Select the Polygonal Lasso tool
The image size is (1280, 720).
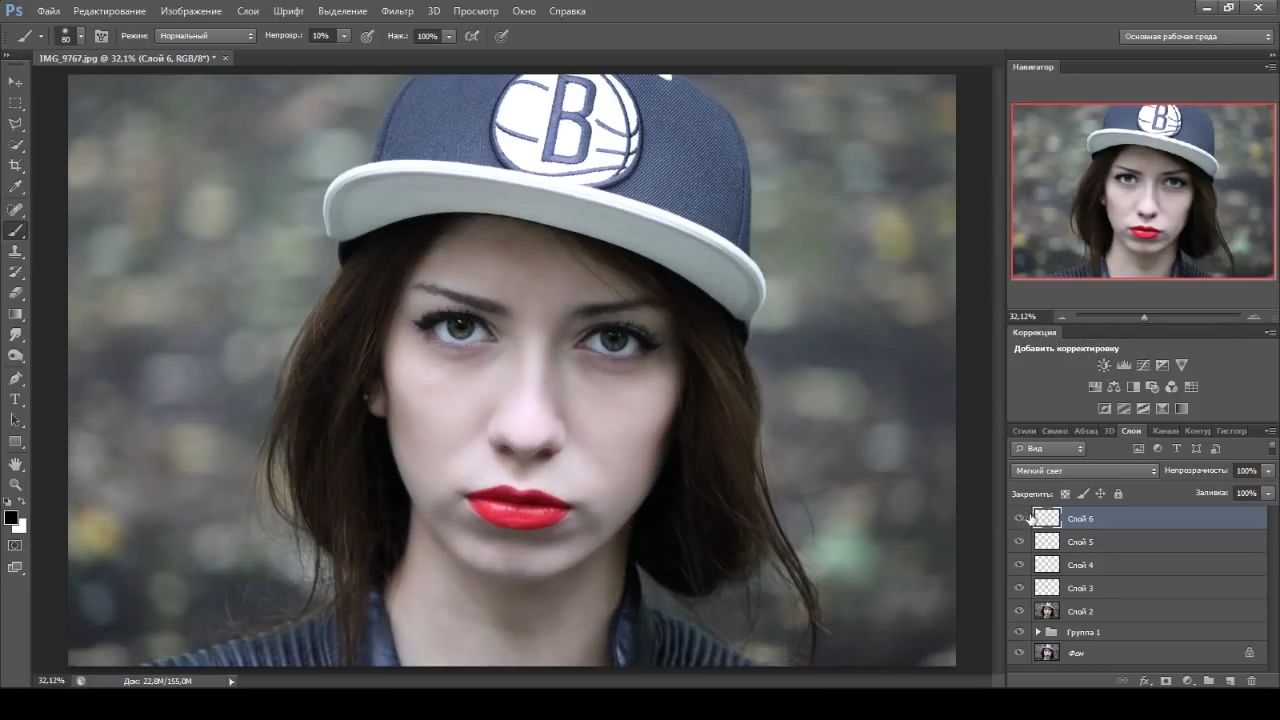pos(16,124)
